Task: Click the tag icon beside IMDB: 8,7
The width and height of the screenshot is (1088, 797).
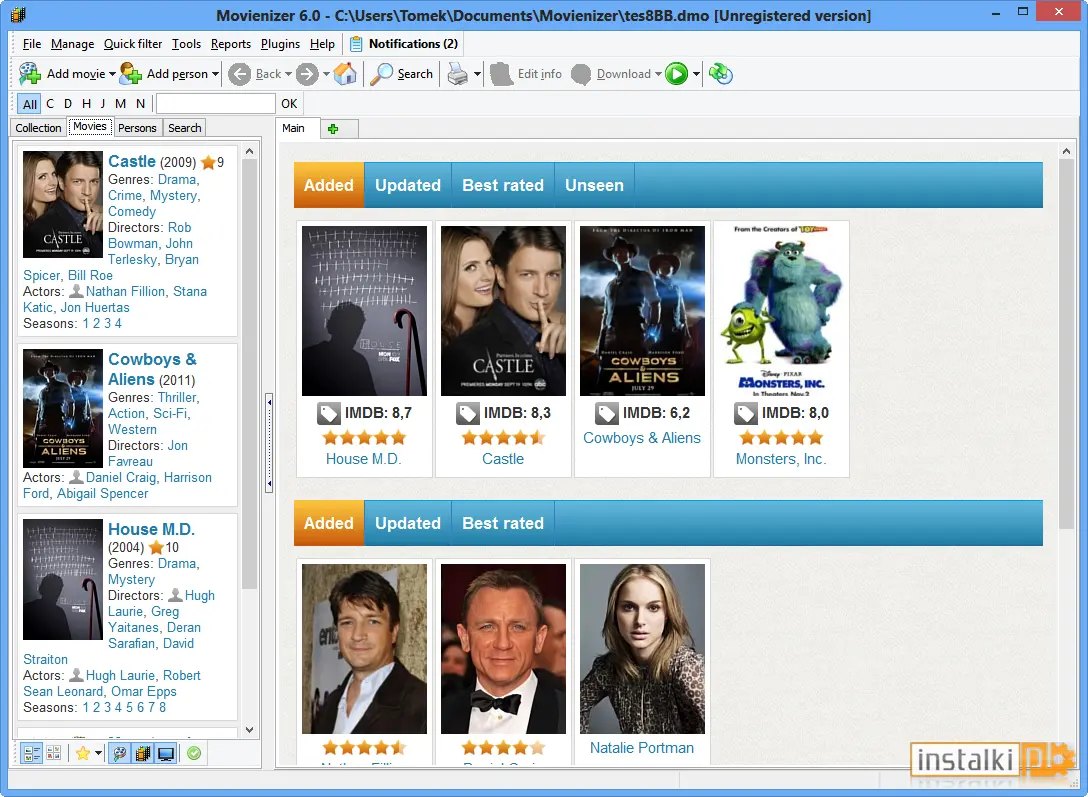Action: [328, 413]
